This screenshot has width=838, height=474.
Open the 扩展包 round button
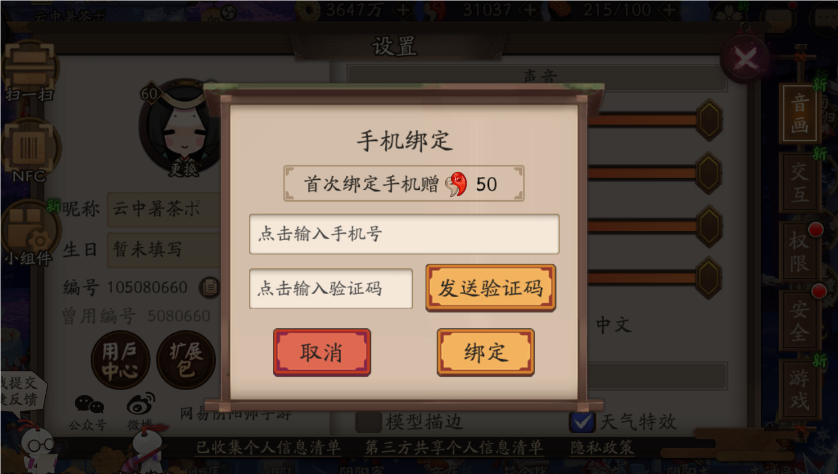coord(185,360)
